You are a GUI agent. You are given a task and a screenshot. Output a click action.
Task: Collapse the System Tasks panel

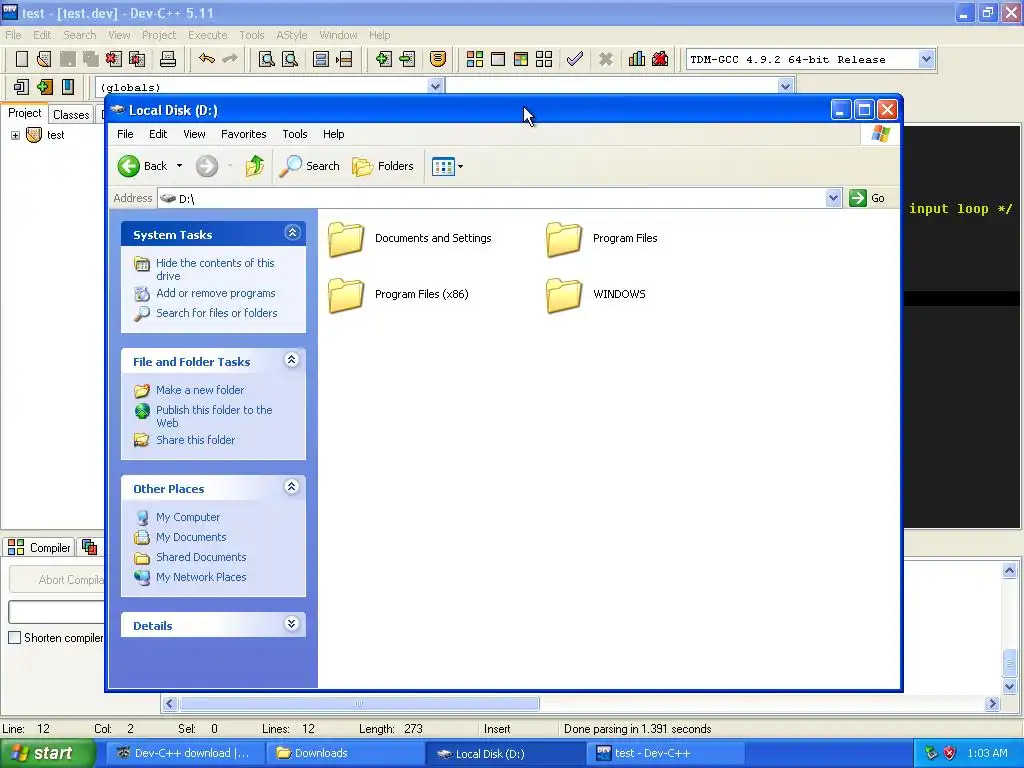[x=292, y=232]
